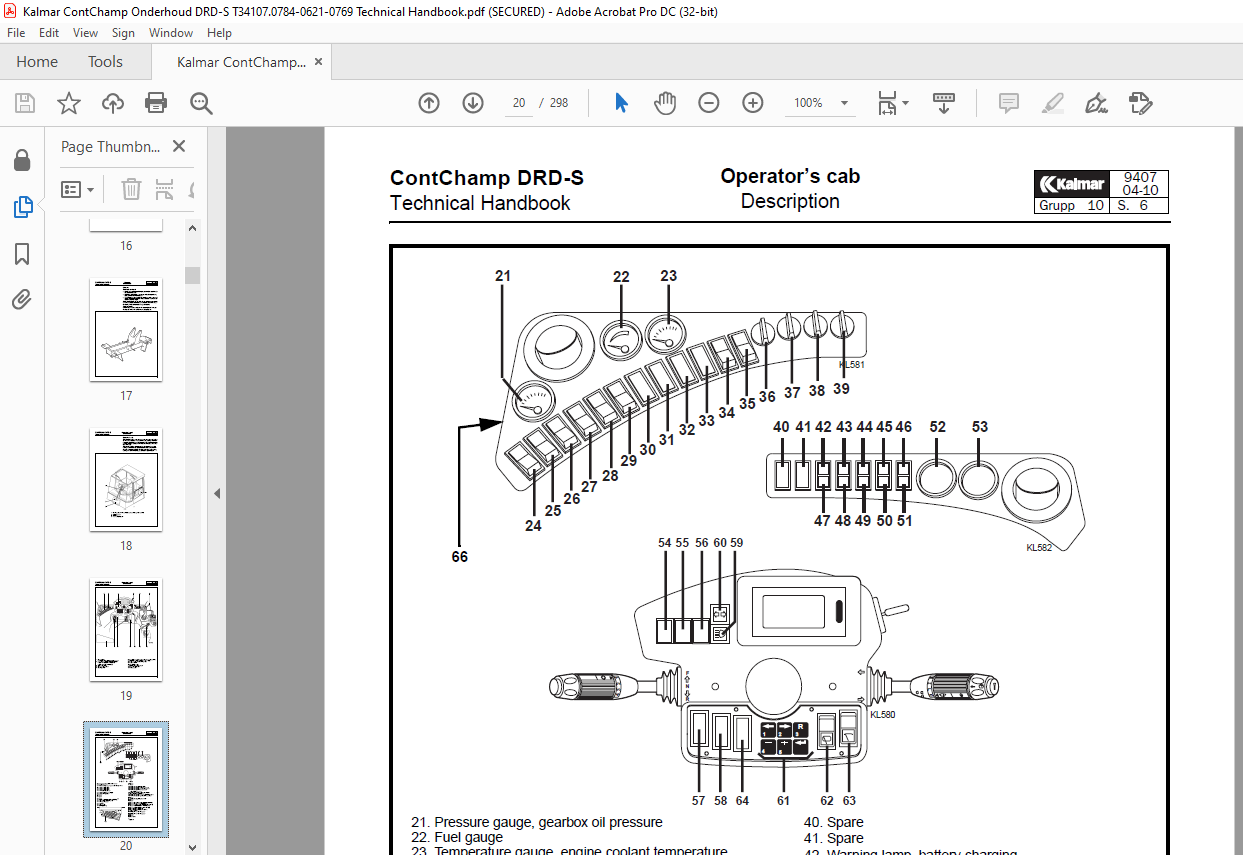This screenshot has width=1243, height=855.
Task: Switch to the Tools tab
Action: (x=105, y=62)
